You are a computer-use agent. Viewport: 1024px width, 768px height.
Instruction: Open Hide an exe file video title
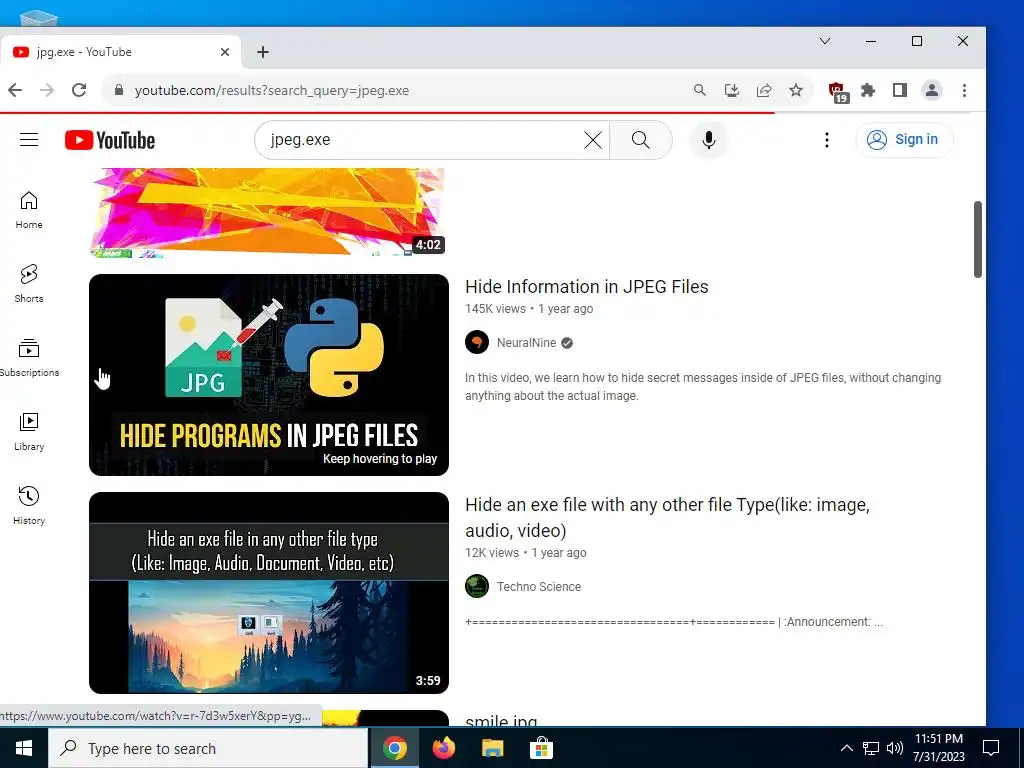click(x=667, y=517)
